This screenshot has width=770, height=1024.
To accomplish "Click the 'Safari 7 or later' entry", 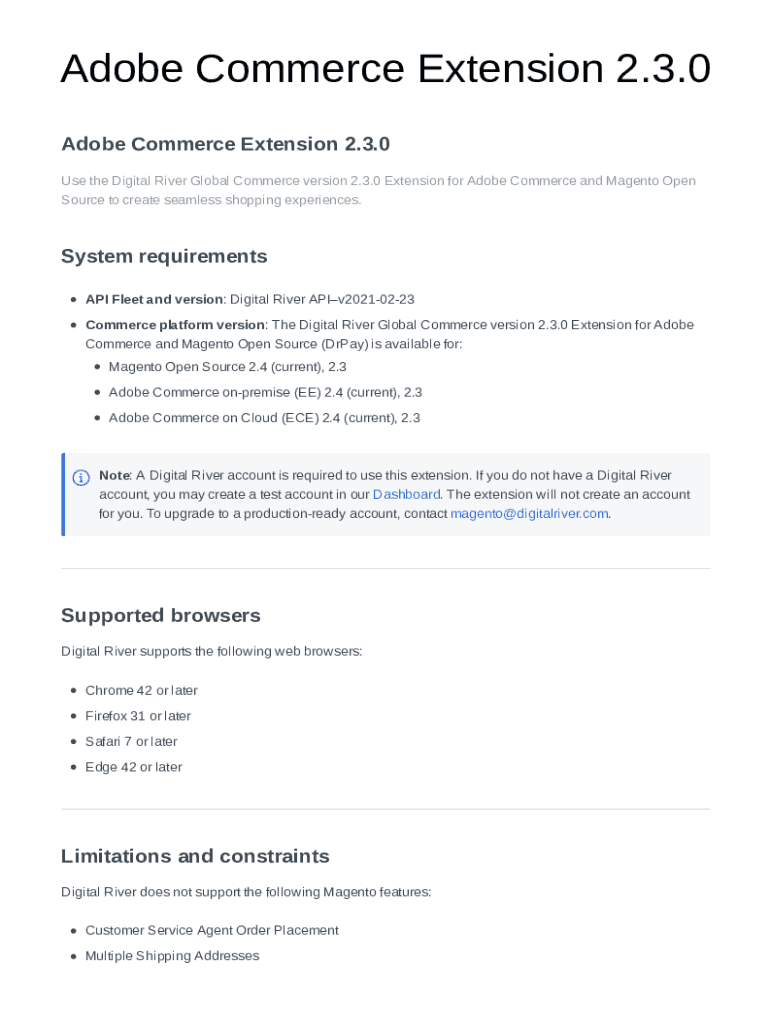I will 131,742.
